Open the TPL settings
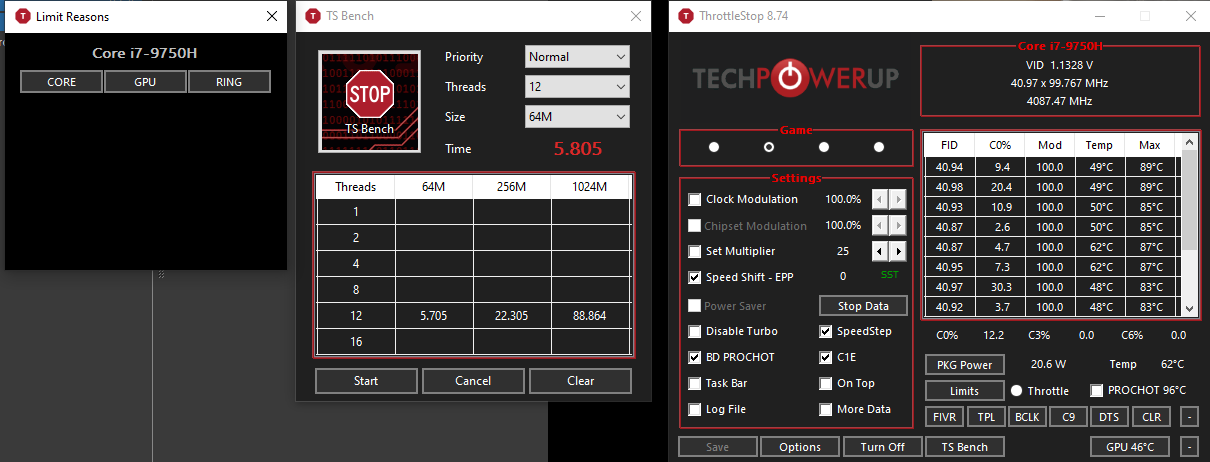Viewport: 1210px width, 462px height. pos(986,417)
